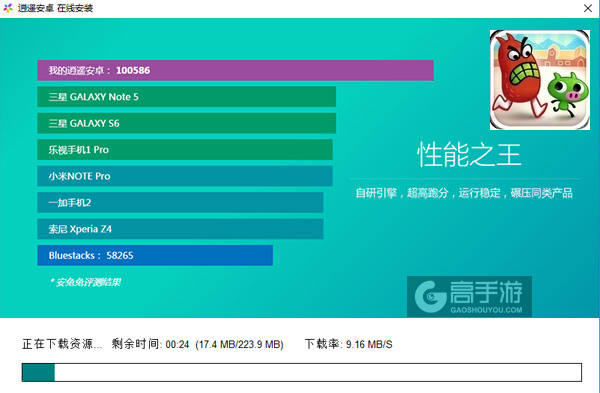
Task: Click the 三星 GALAXY S6 bar
Action: (186, 123)
